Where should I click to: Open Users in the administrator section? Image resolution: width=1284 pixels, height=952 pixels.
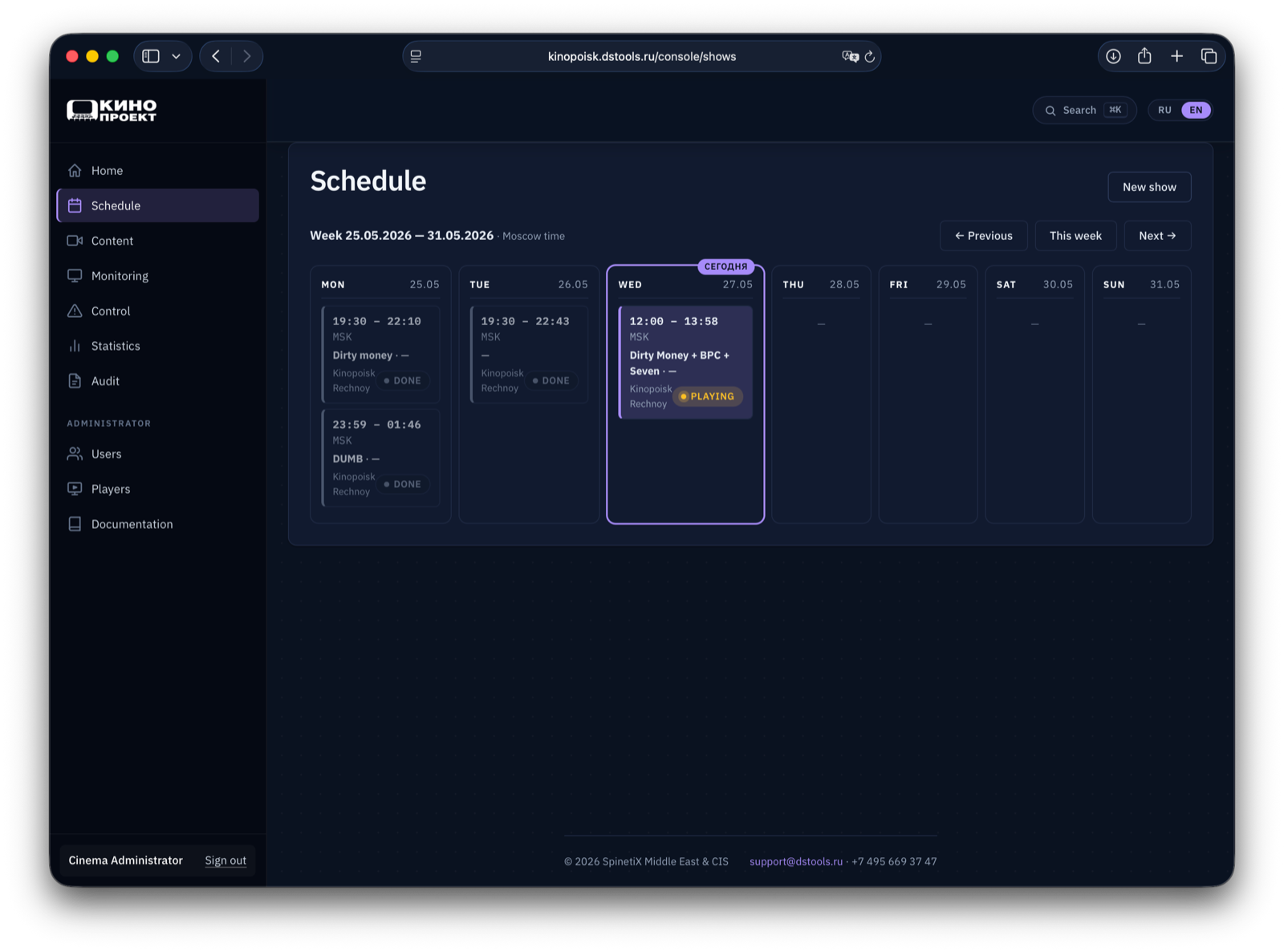point(158,454)
